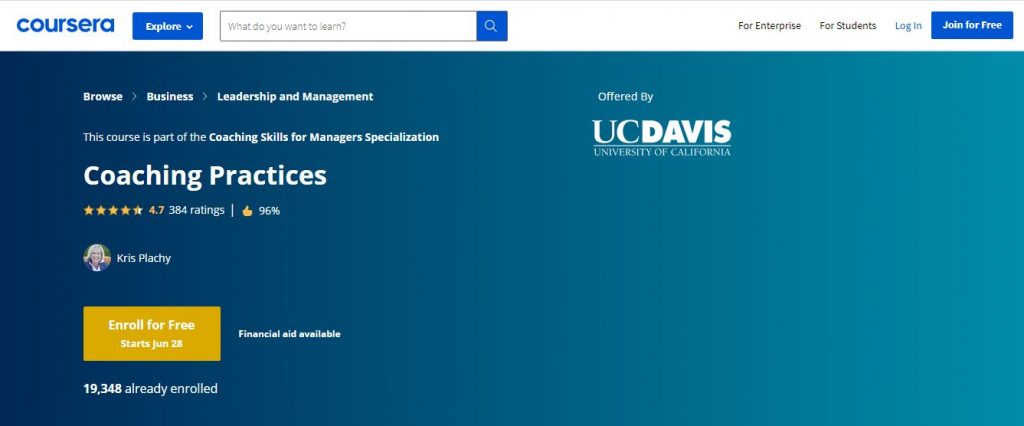Click the Enroll for Free button

tap(152, 333)
